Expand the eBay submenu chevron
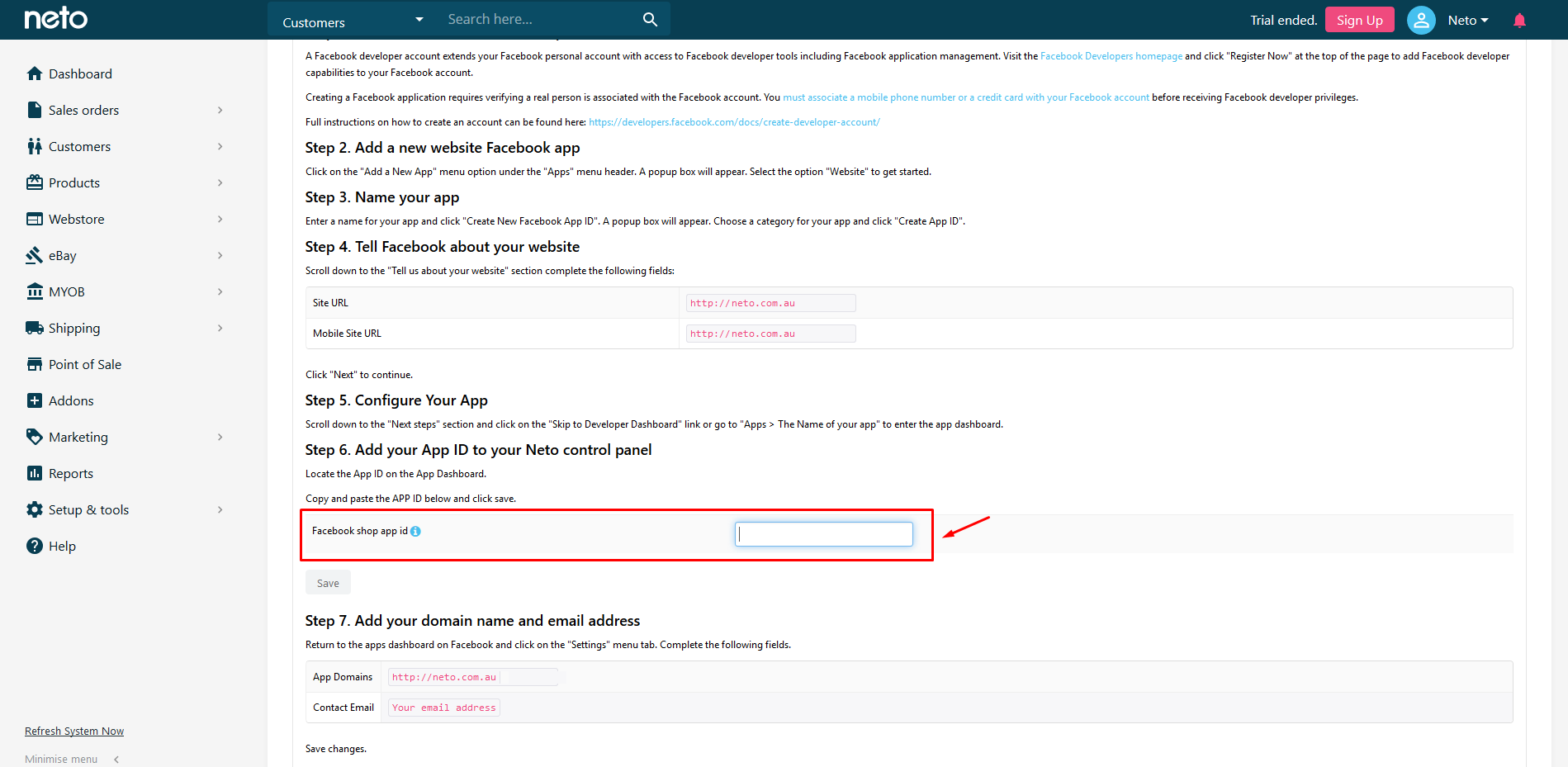 coord(220,255)
